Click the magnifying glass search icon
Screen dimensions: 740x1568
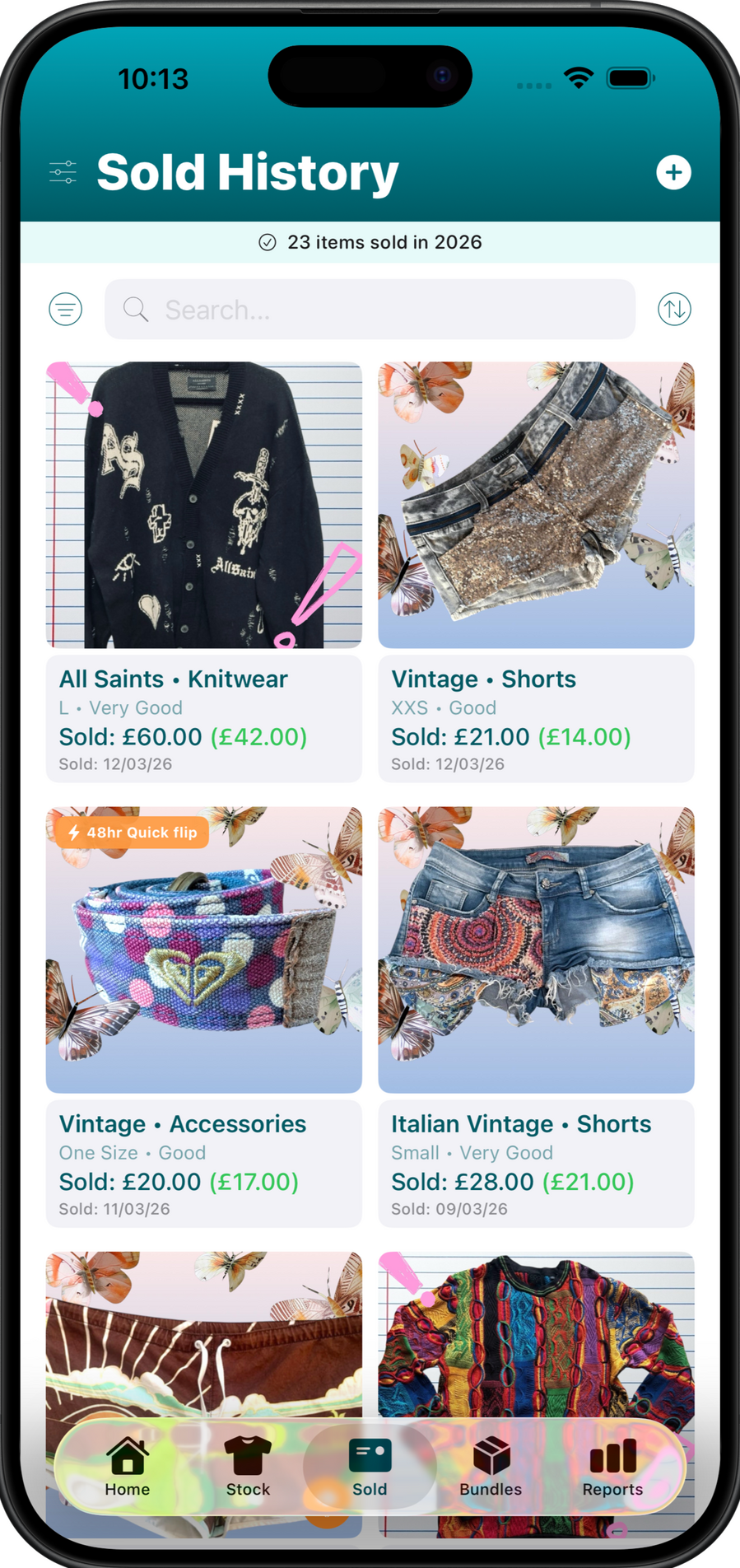tap(136, 310)
